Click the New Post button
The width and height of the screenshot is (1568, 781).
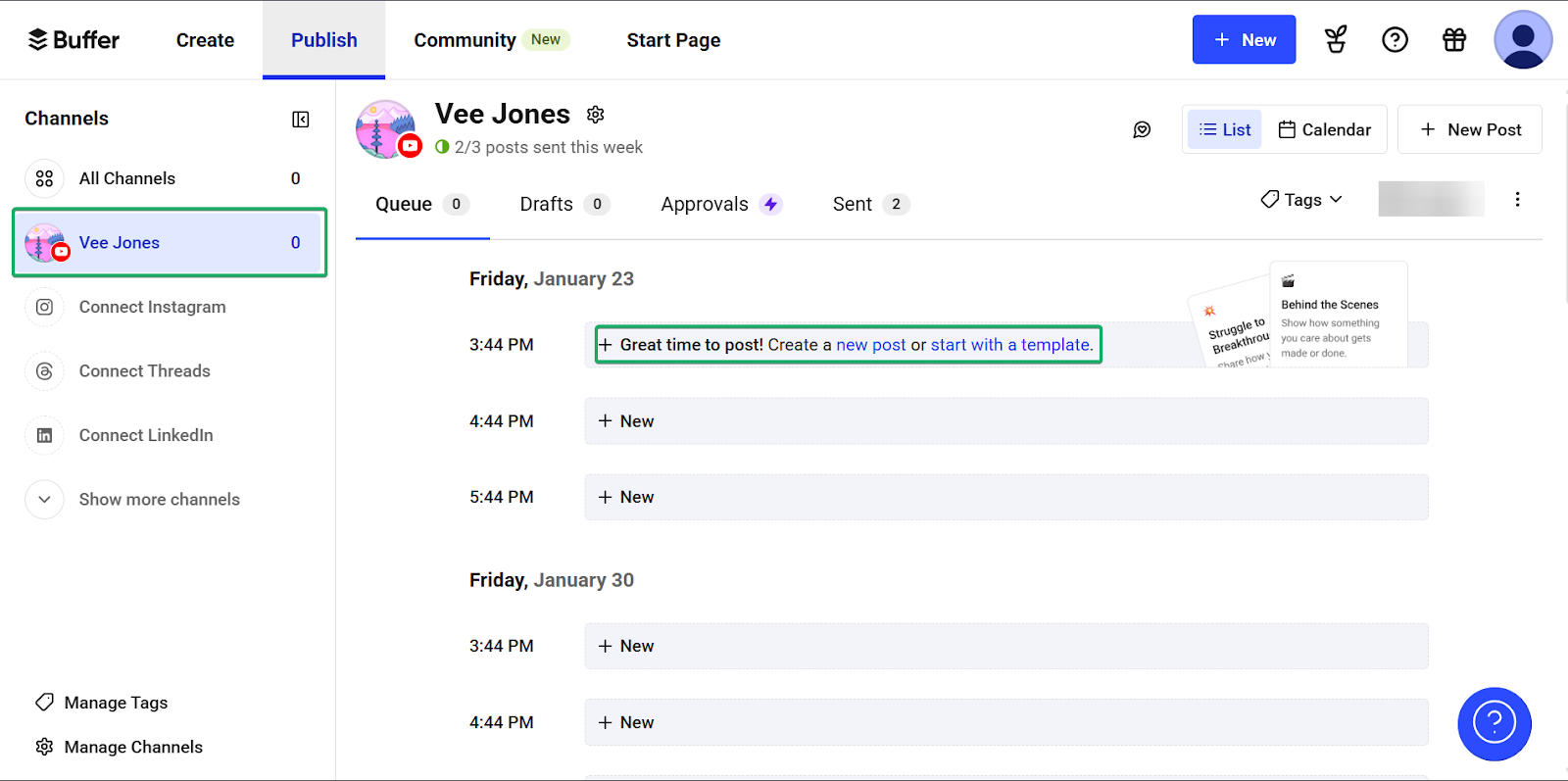click(1469, 129)
